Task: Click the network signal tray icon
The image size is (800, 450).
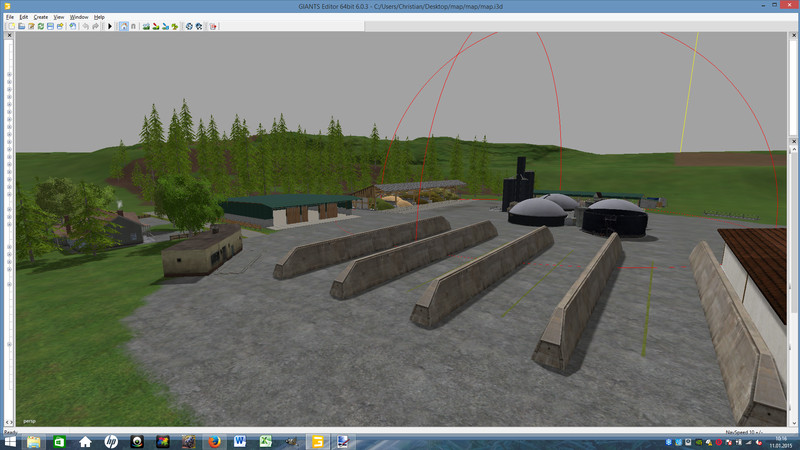Action: (748, 442)
